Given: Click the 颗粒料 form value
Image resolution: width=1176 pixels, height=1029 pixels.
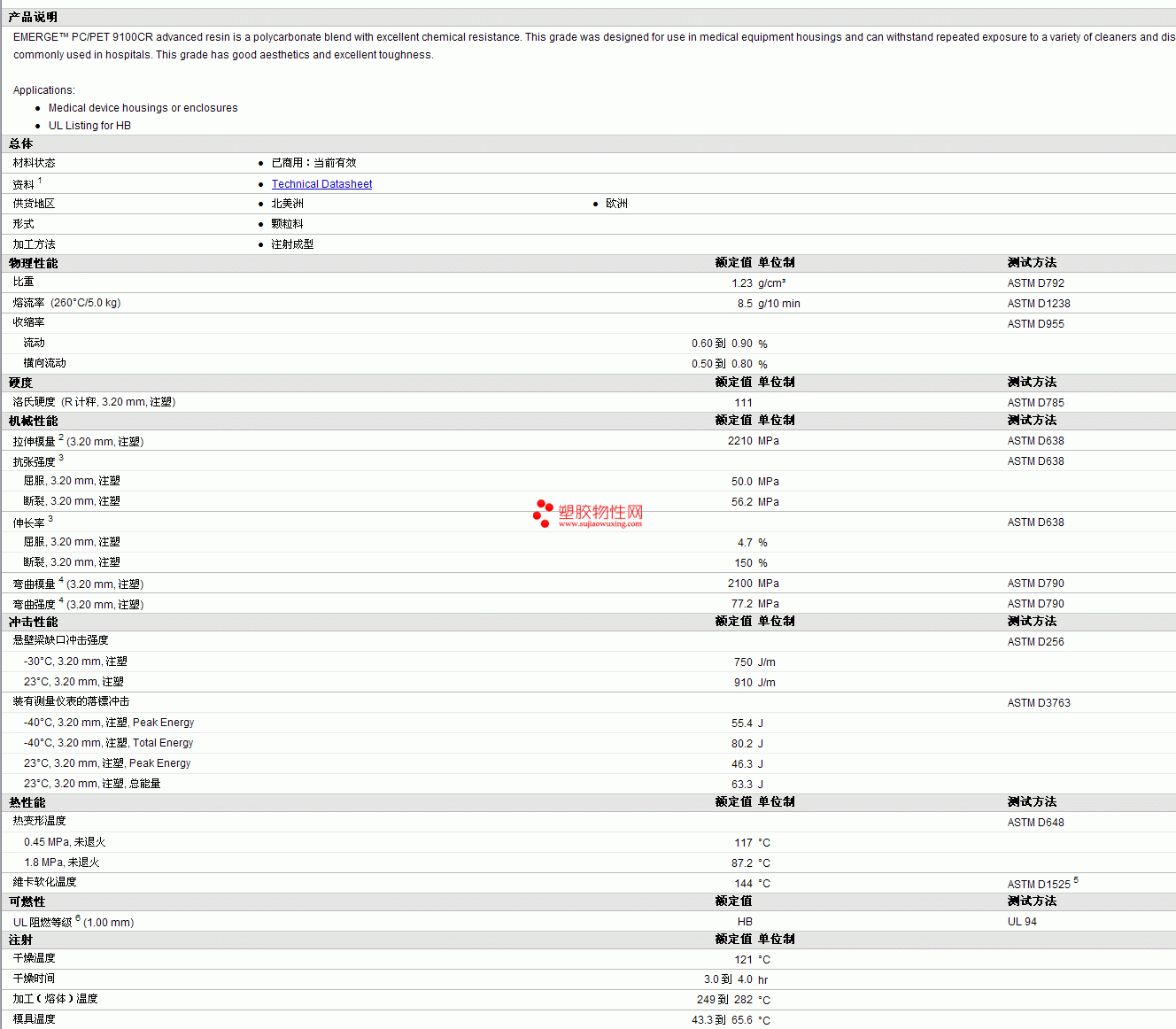Looking at the screenshot, I should (x=287, y=224).
